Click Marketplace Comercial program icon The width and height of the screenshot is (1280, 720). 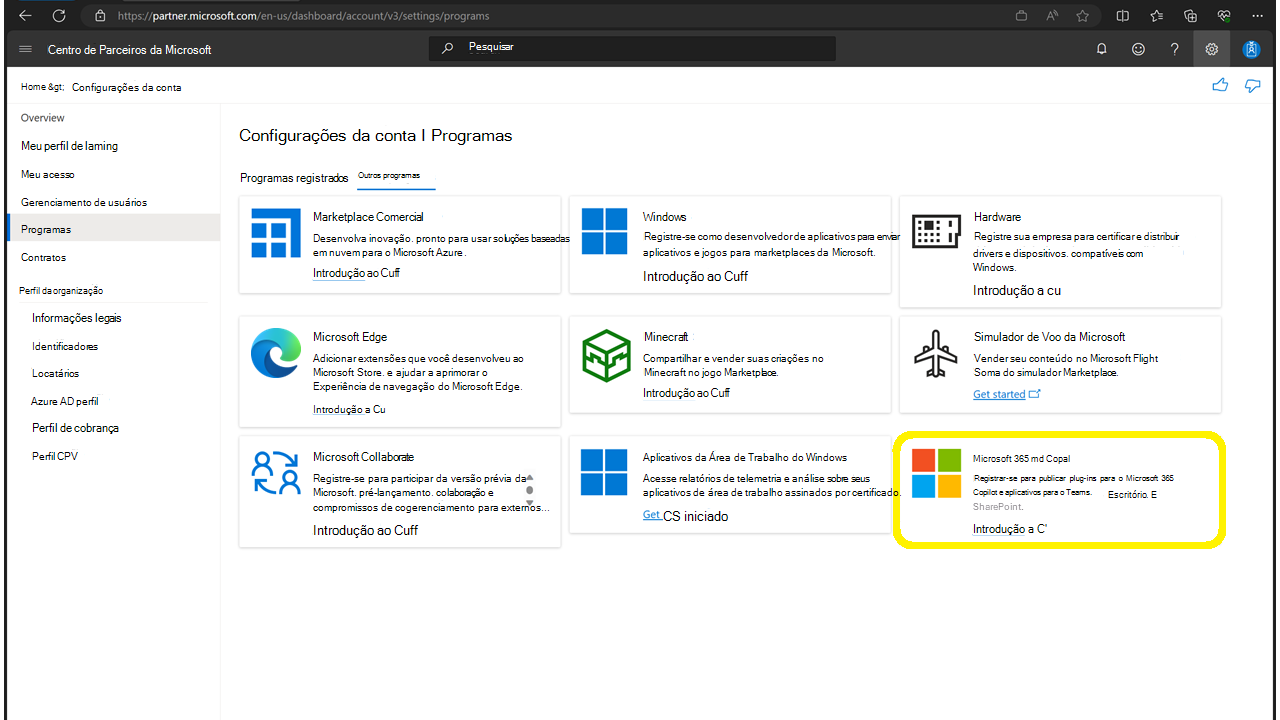click(x=276, y=233)
